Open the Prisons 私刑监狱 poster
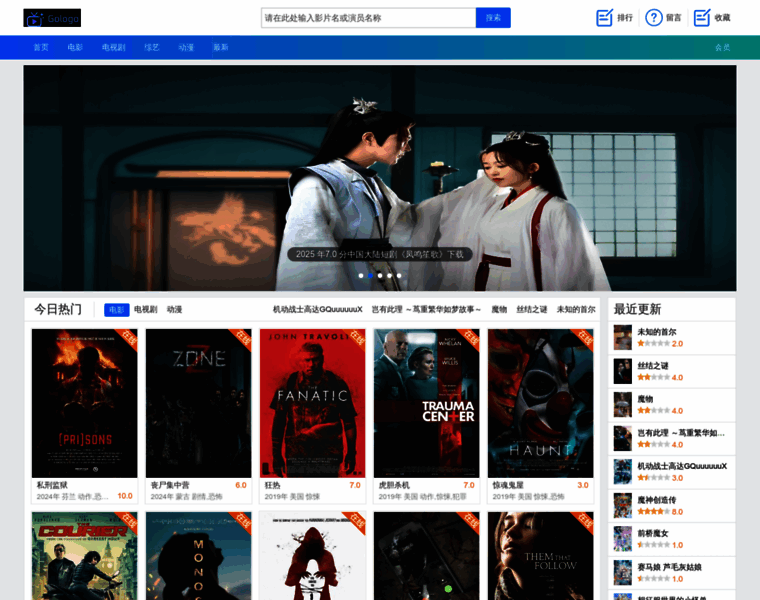The image size is (760, 600). [84, 403]
